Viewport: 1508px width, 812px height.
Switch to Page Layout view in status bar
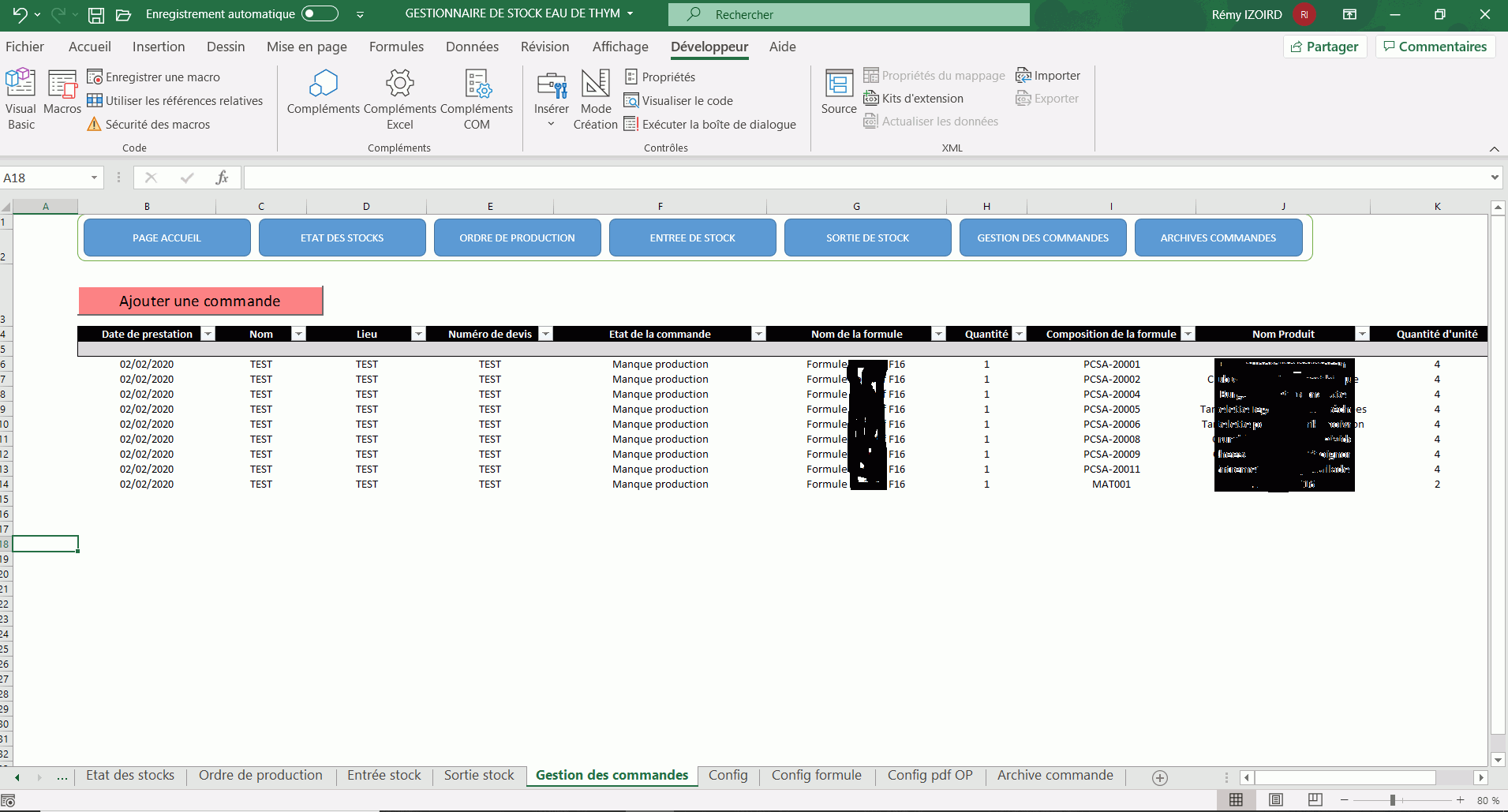click(x=1275, y=799)
